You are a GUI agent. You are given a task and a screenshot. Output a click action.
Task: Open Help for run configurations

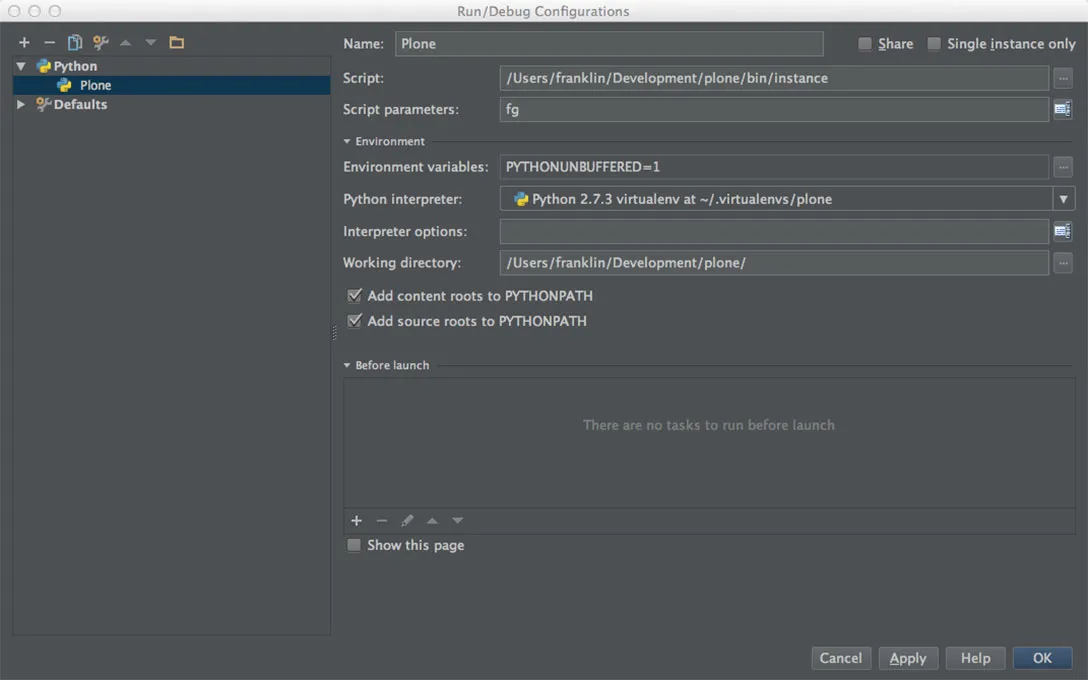click(975, 658)
